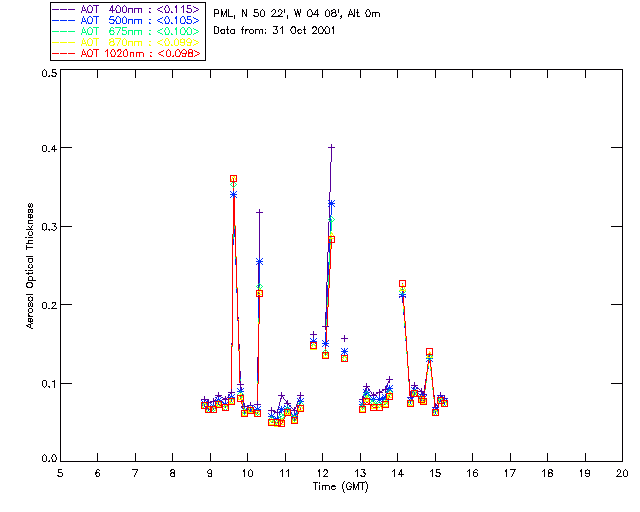This screenshot has width=640, height=512.
Task: Click the red square peak near 15 hours
Action: 429,352
